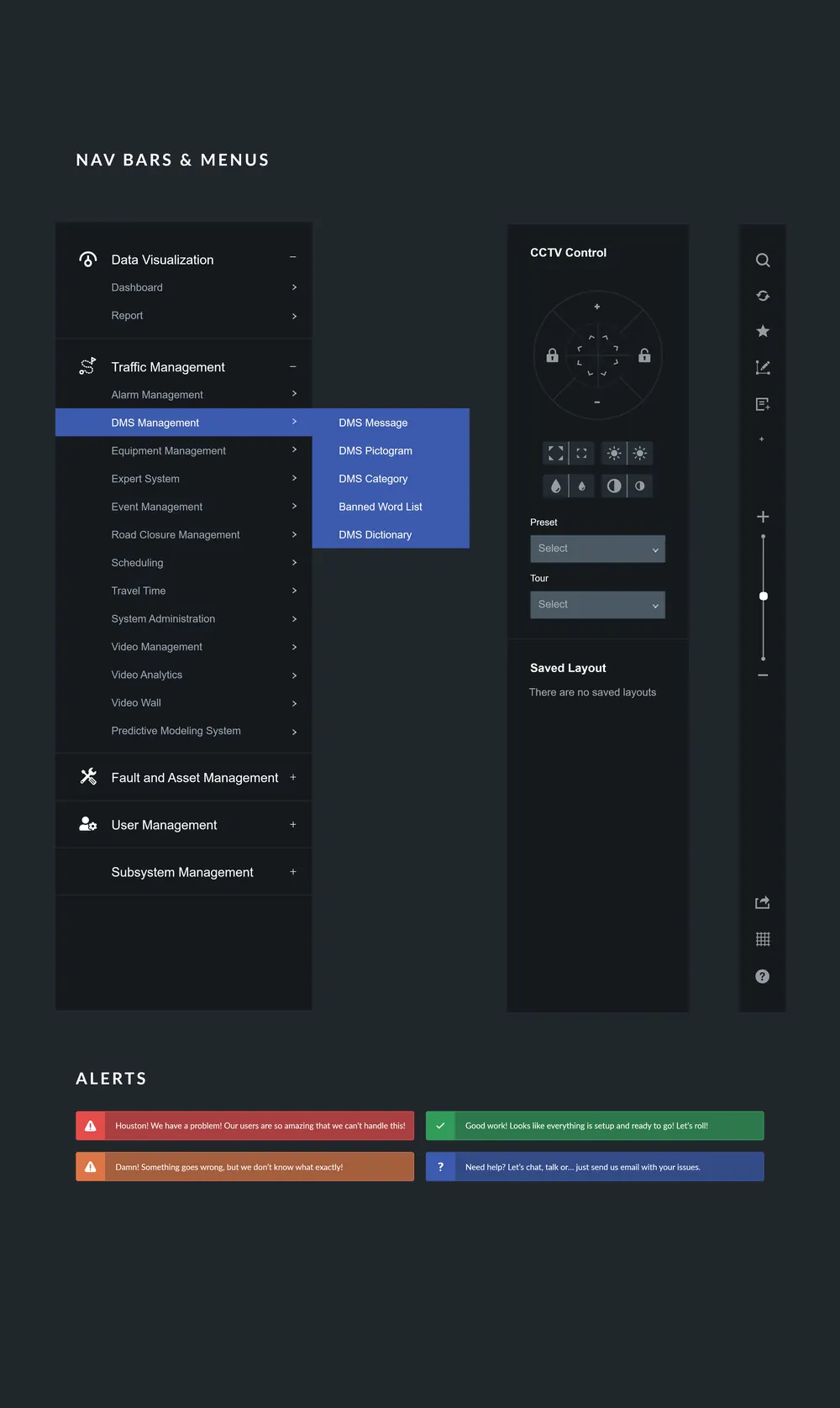
Task: Open the grid layout icon
Action: click(x=763, y=939)
